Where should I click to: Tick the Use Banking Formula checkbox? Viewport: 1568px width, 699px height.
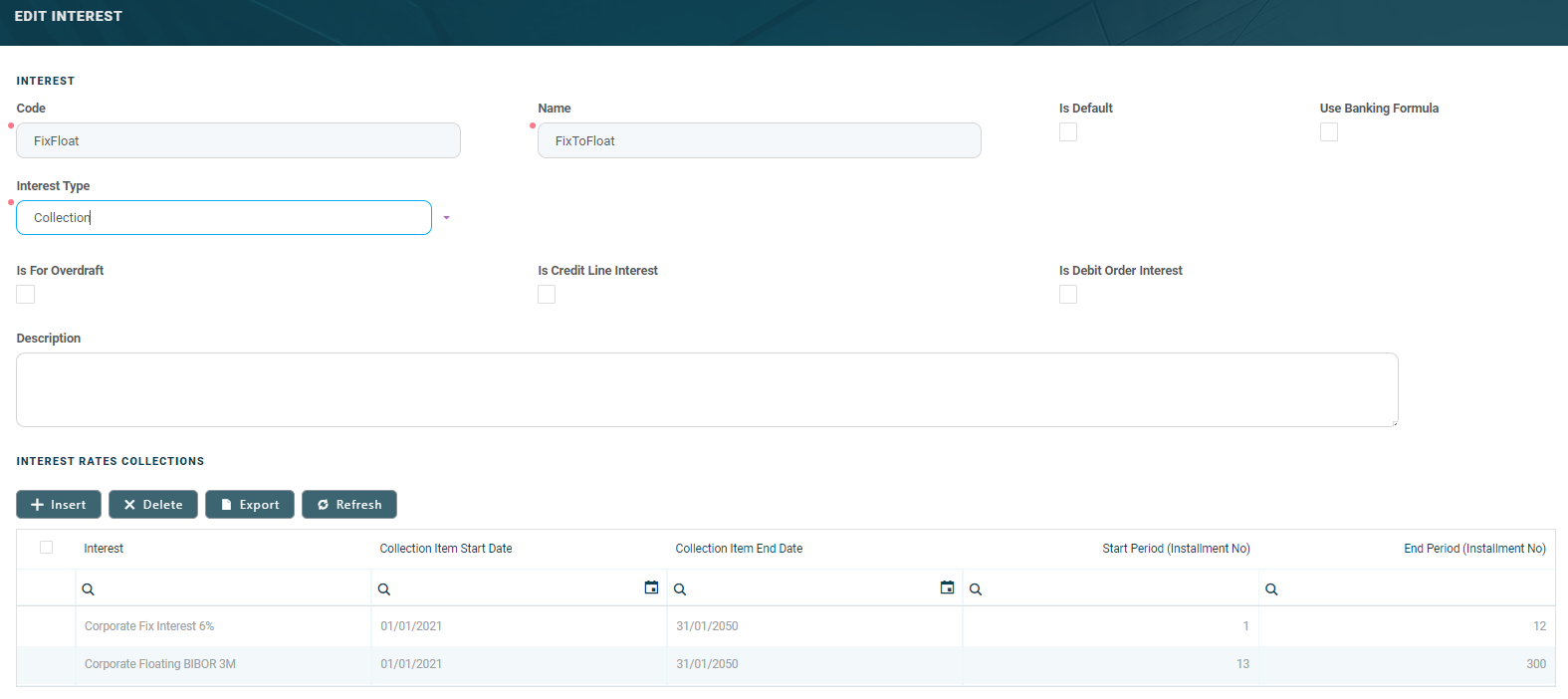click(x=1329, y=132)
